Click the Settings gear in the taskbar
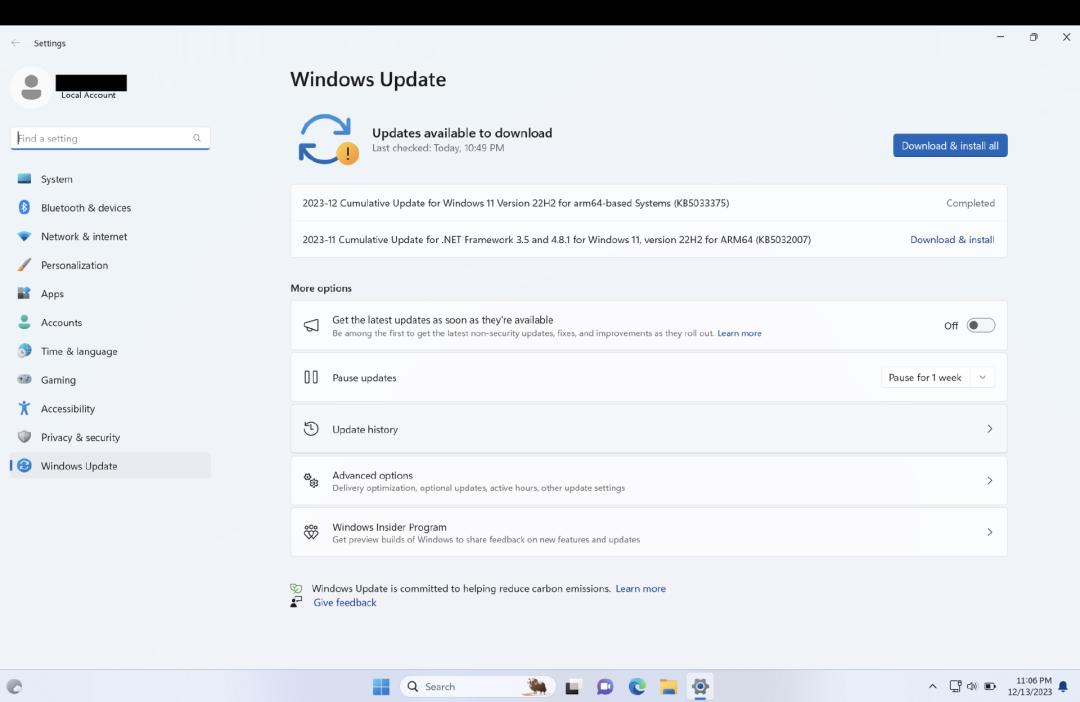Image resolution: width=1080 pixels, height=702 pixels. 700,686
